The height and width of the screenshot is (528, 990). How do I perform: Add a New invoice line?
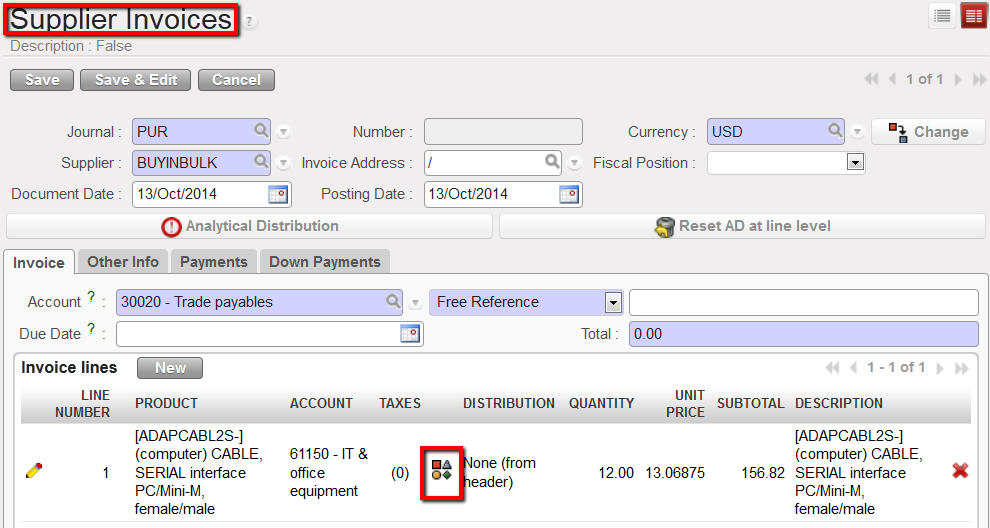click(170, 368)
